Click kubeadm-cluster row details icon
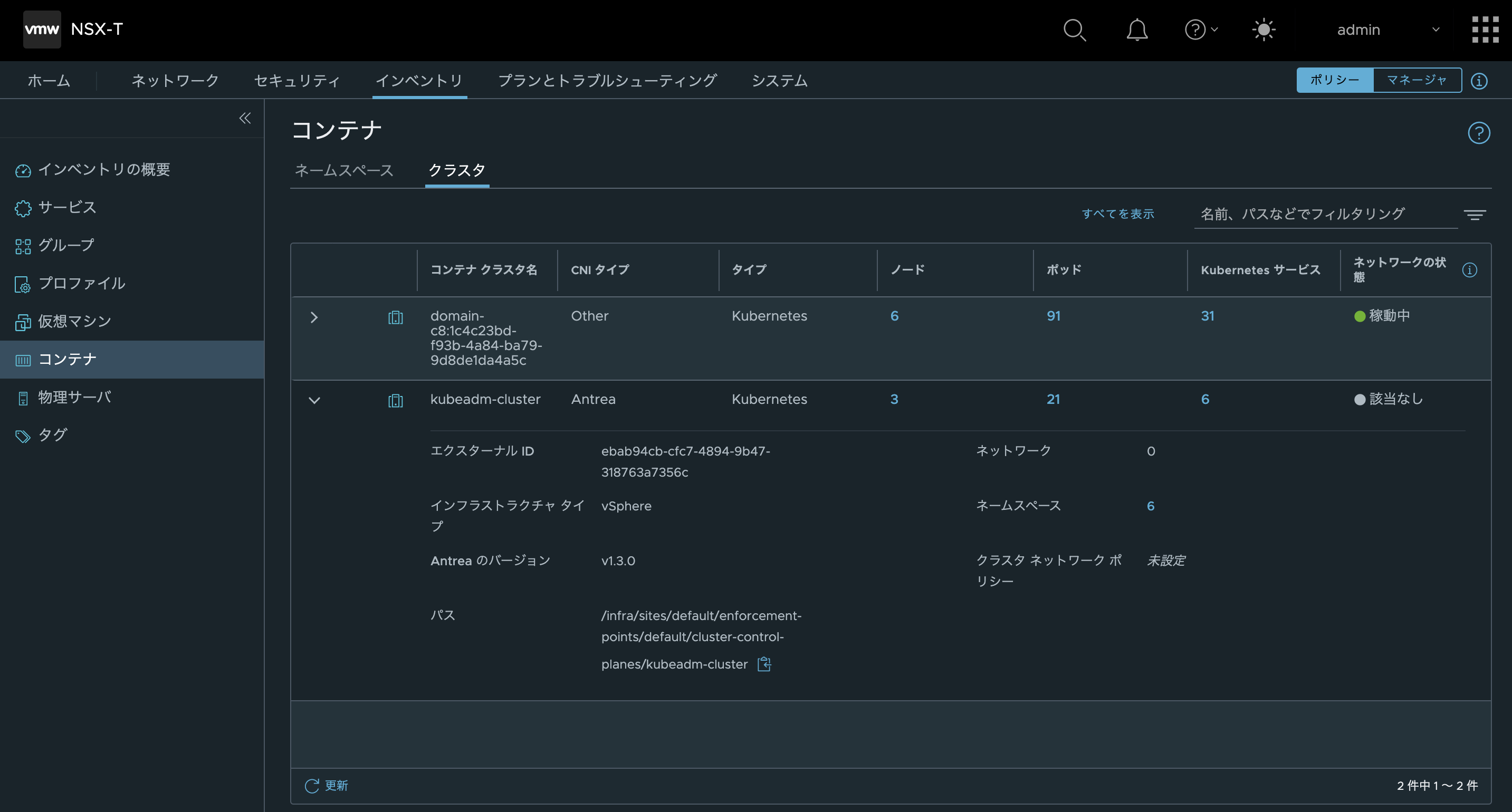The image size is (1512, 812). 396,401
